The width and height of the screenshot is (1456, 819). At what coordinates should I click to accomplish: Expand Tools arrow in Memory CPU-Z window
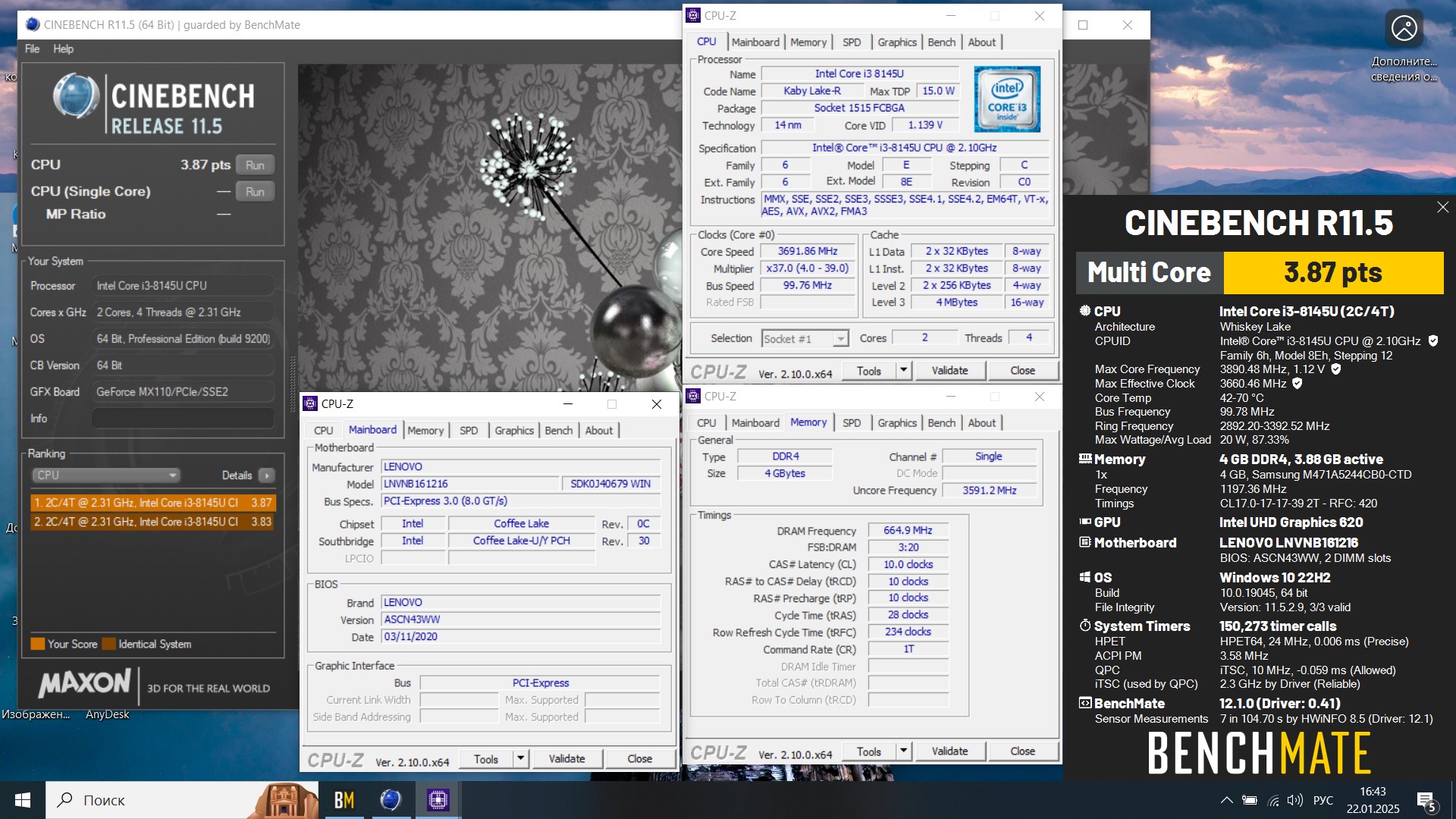(903, 752)
